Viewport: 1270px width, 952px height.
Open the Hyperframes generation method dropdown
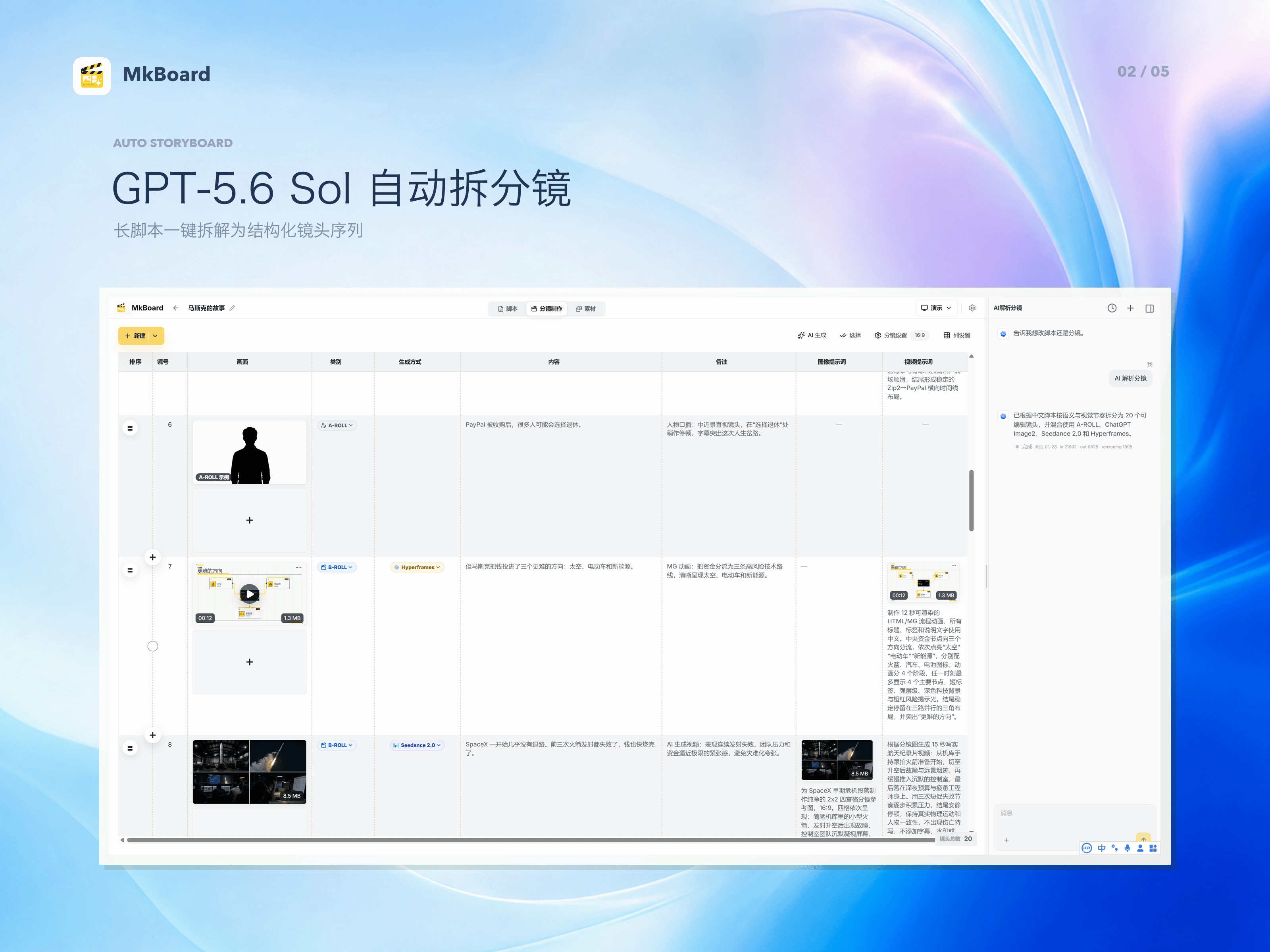point(418,567)
